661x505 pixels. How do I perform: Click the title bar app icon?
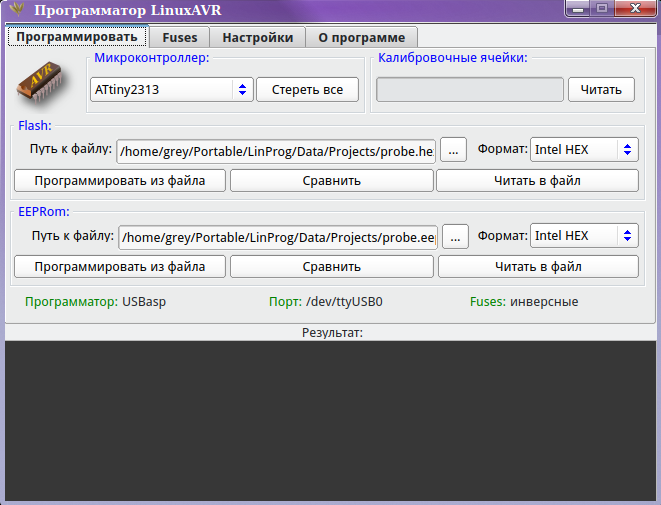tap(17, 9)
